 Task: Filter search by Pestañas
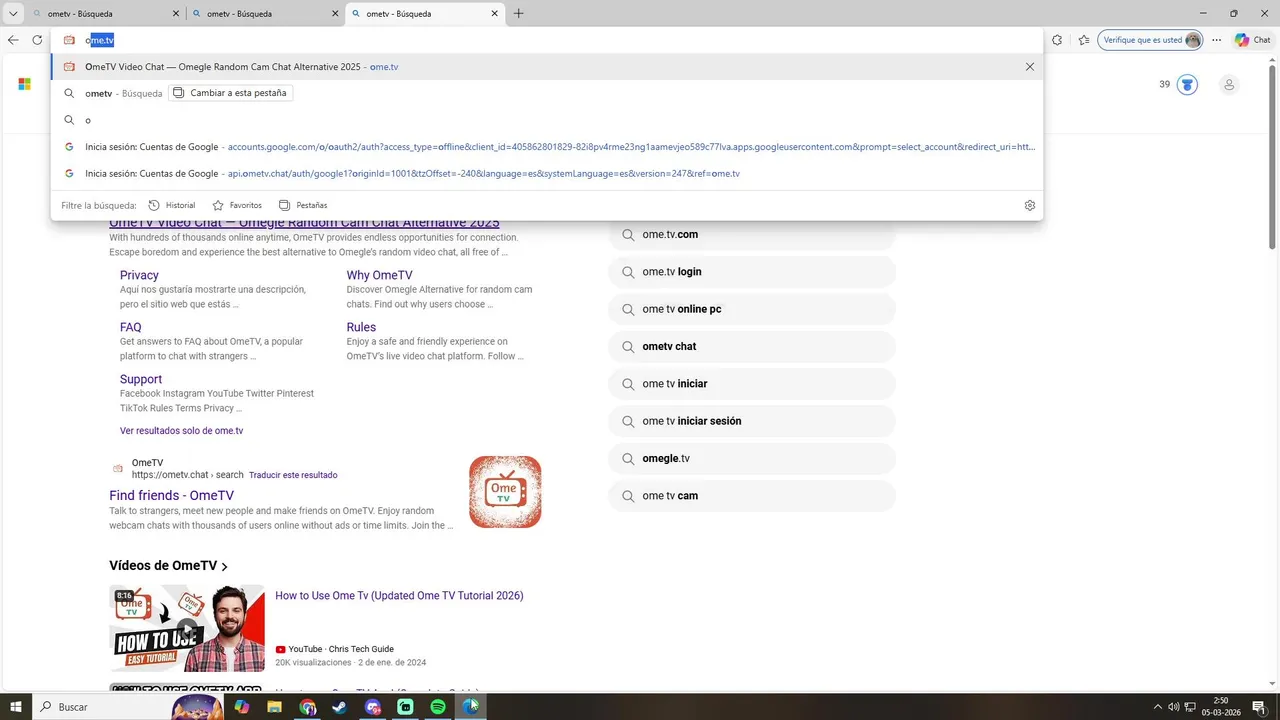303,205
